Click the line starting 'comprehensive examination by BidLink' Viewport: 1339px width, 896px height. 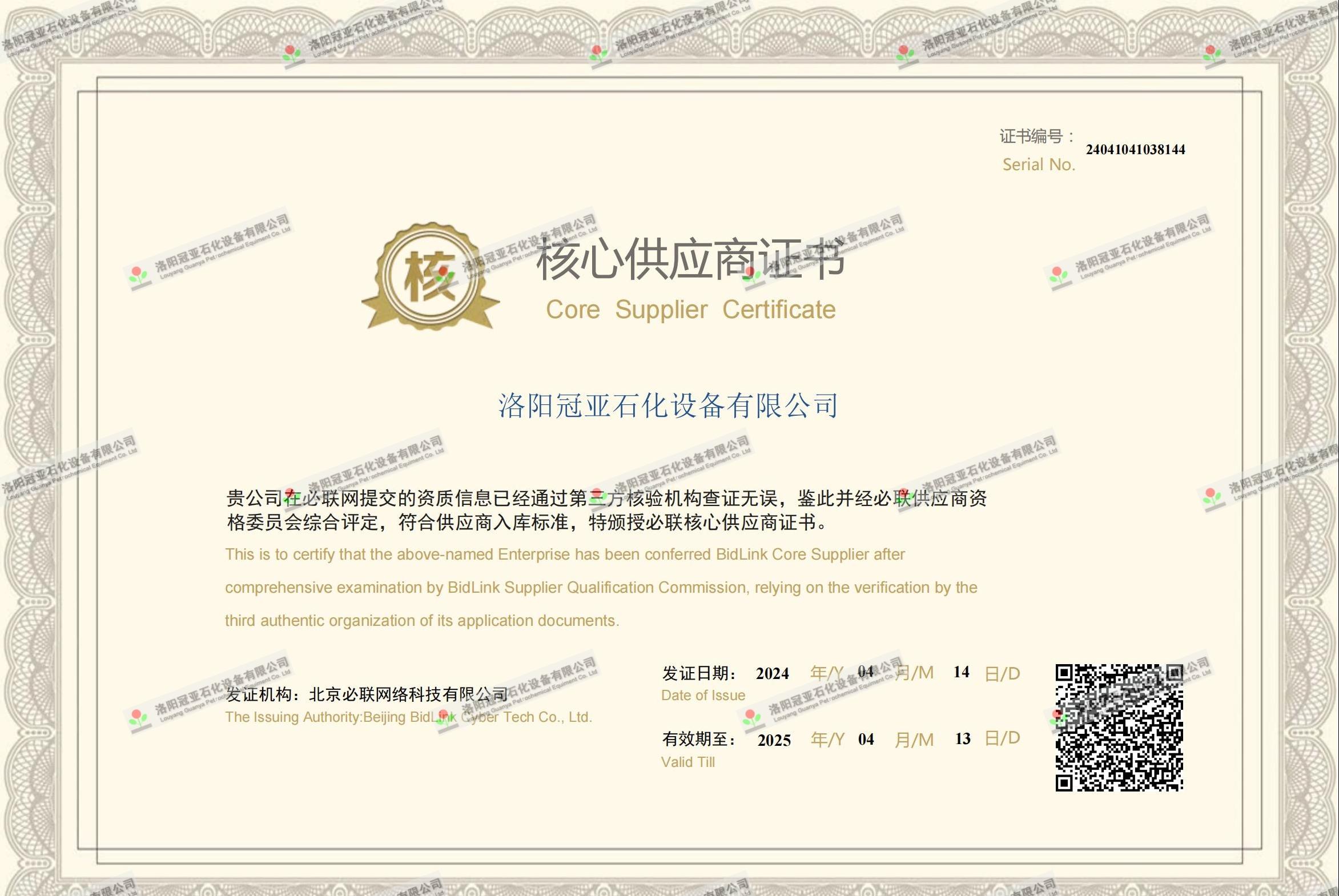pyautogui.click(x=601, y=588)
